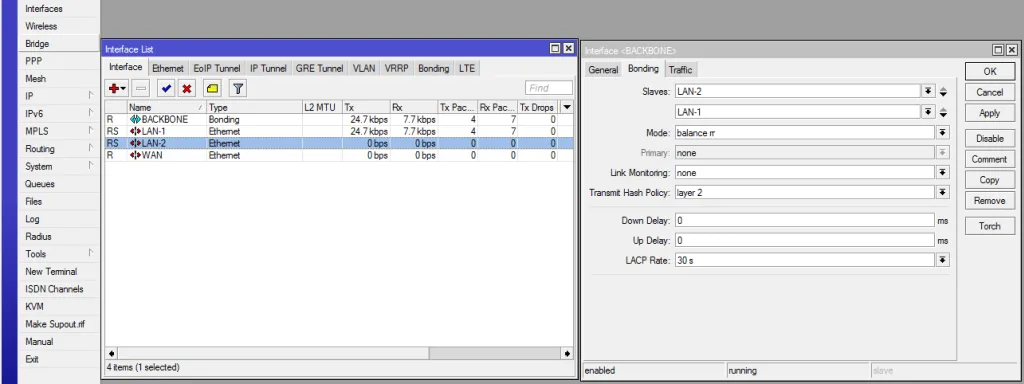This screenshot has width=1024, height=384.
Task: Click the OK button
Action: pyautogui.click(x=989, y=71)
